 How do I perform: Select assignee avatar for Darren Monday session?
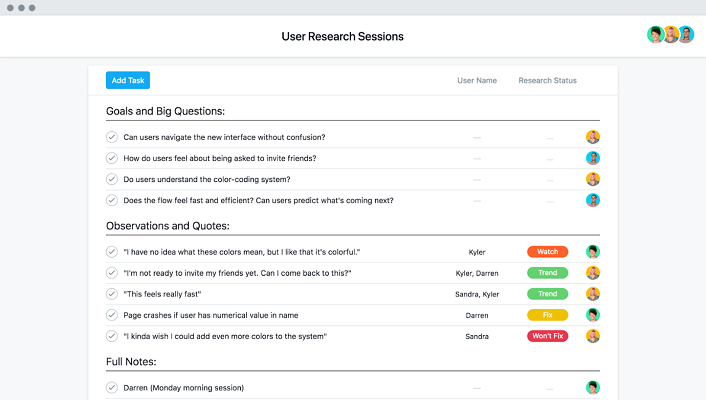(593, 387)
